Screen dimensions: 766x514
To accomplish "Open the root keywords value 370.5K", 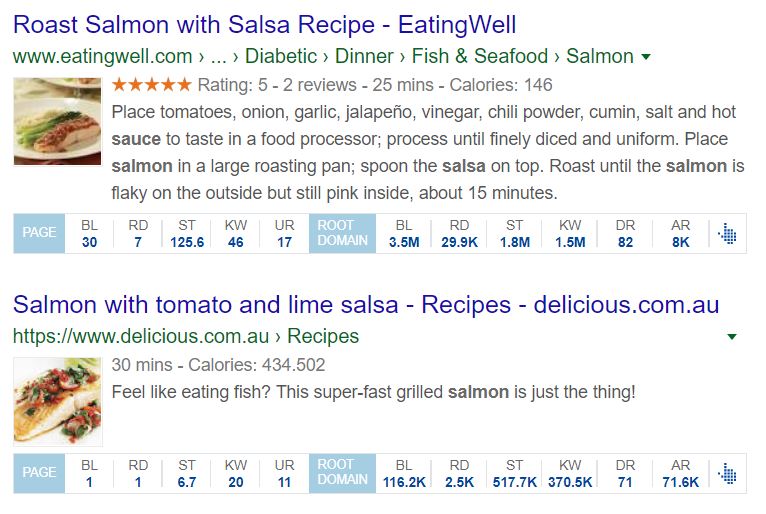I will (570, 482).
